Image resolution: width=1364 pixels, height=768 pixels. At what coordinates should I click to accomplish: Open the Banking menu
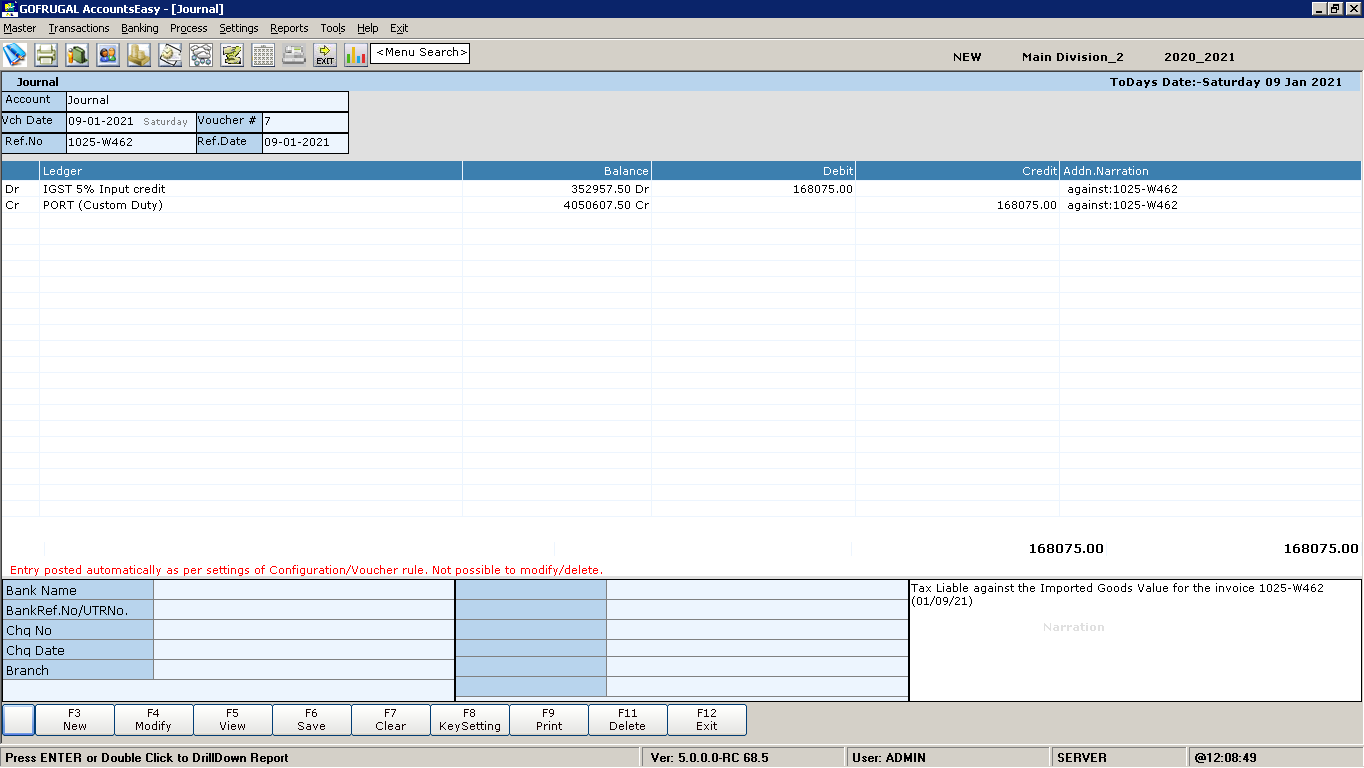coord(140,28)
